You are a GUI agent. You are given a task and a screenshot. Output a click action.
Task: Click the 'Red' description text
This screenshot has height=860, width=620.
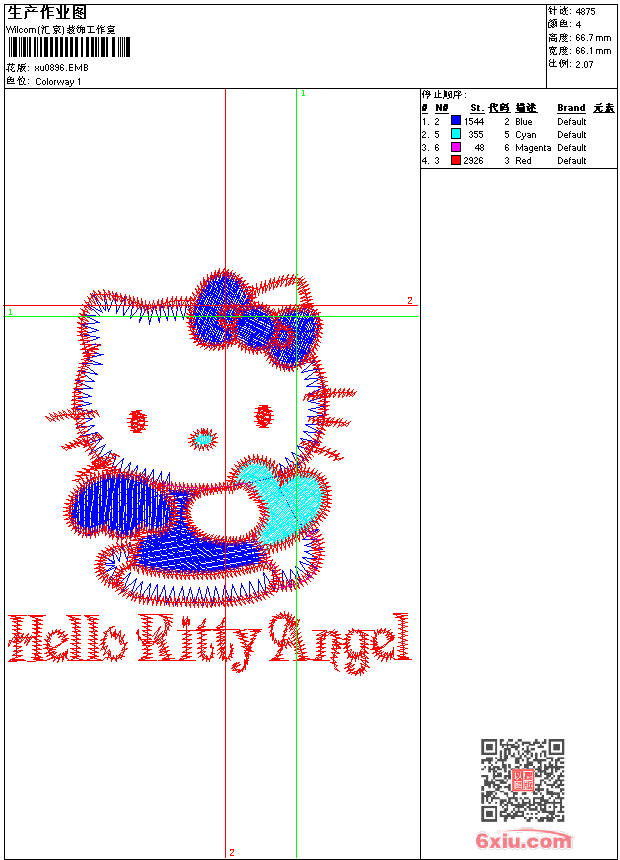point(523,161)
